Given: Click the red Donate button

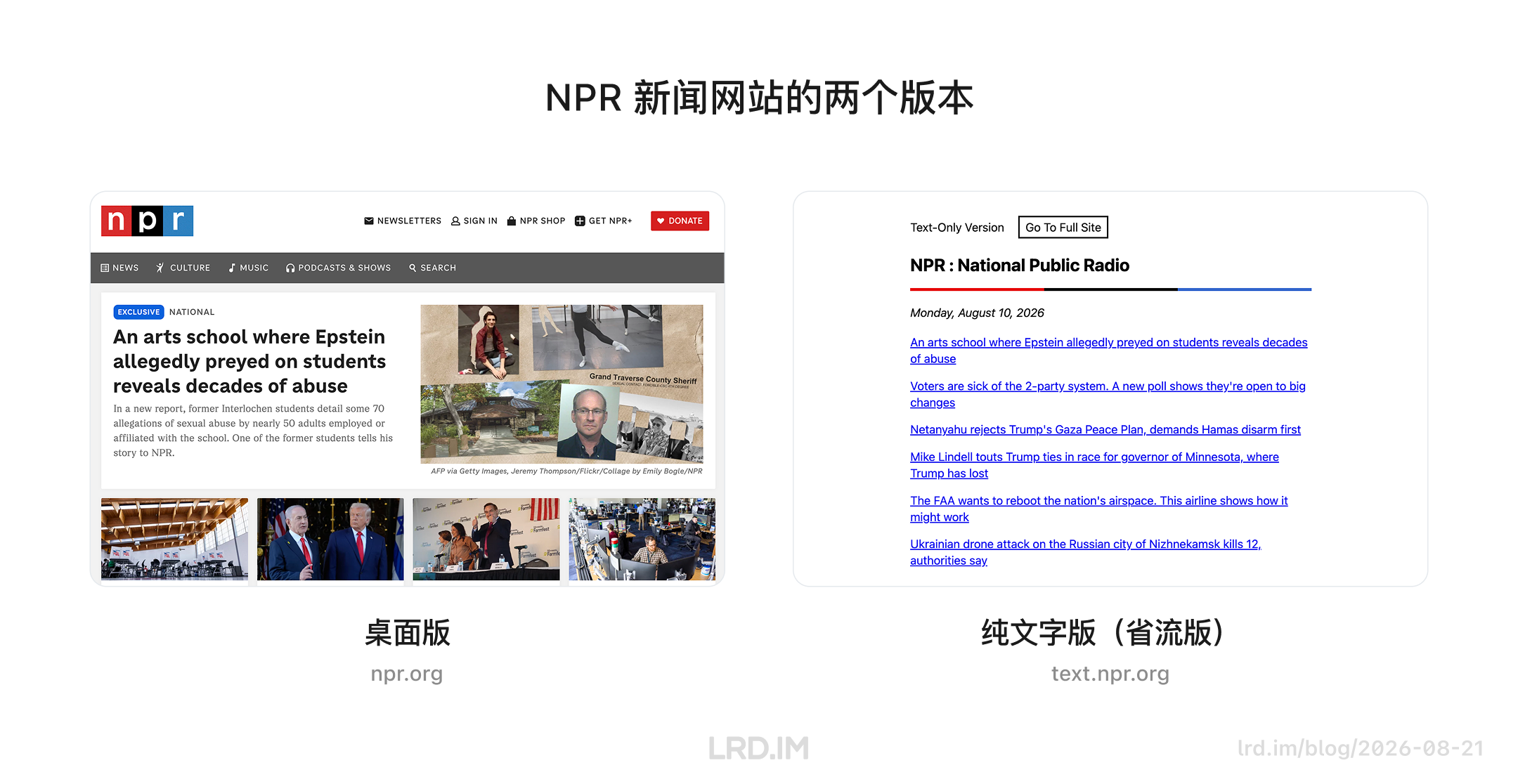Looking at the screenshot, I should click(680, 221).
